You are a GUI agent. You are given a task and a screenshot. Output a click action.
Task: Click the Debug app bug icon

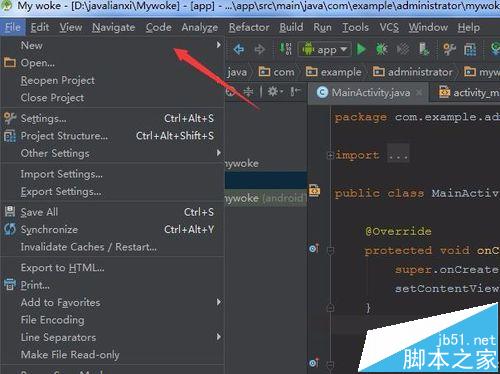point(381,49)
